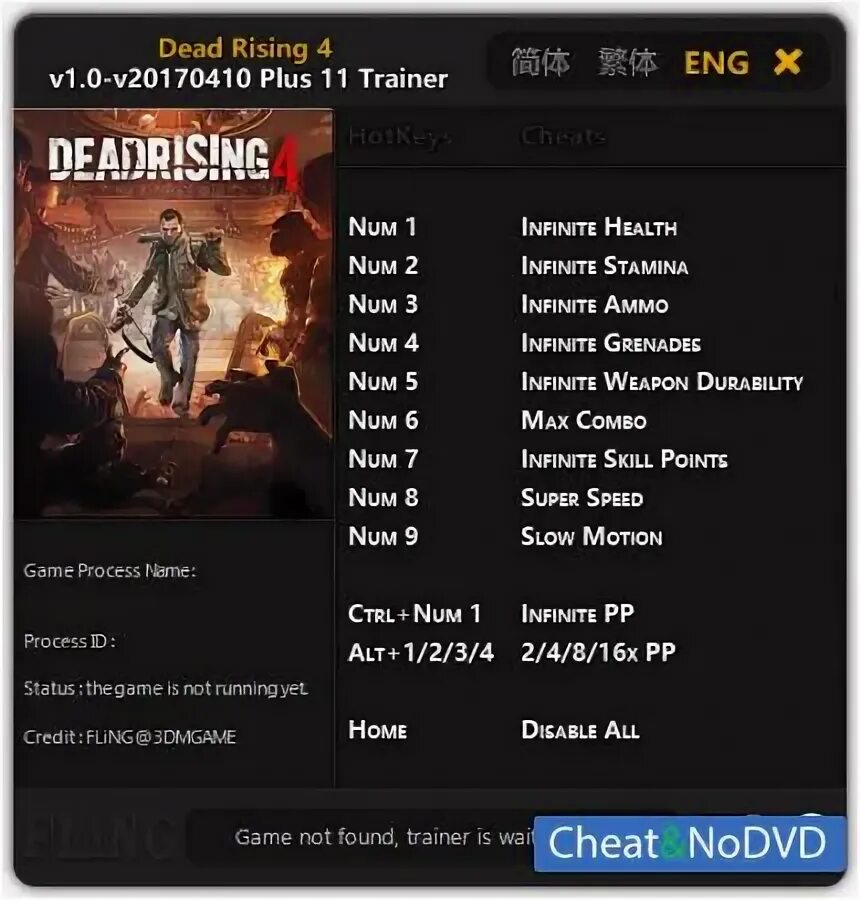Switch language to Traditional Chinese 繁体
The width and height of the screenshot is (860, 900).
[x=626, y=61]
